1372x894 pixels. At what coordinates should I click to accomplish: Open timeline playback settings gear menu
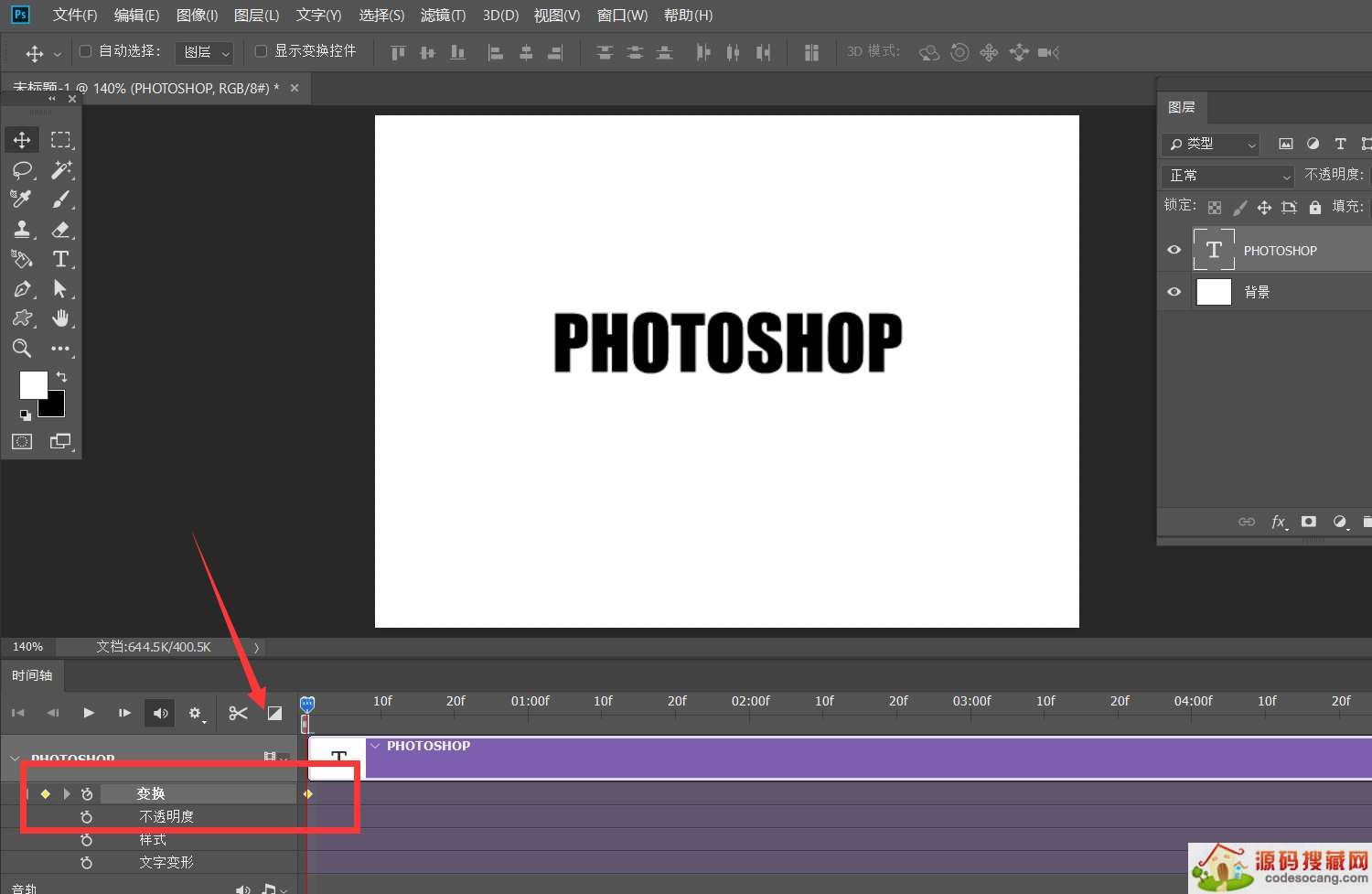coord(196,713)
